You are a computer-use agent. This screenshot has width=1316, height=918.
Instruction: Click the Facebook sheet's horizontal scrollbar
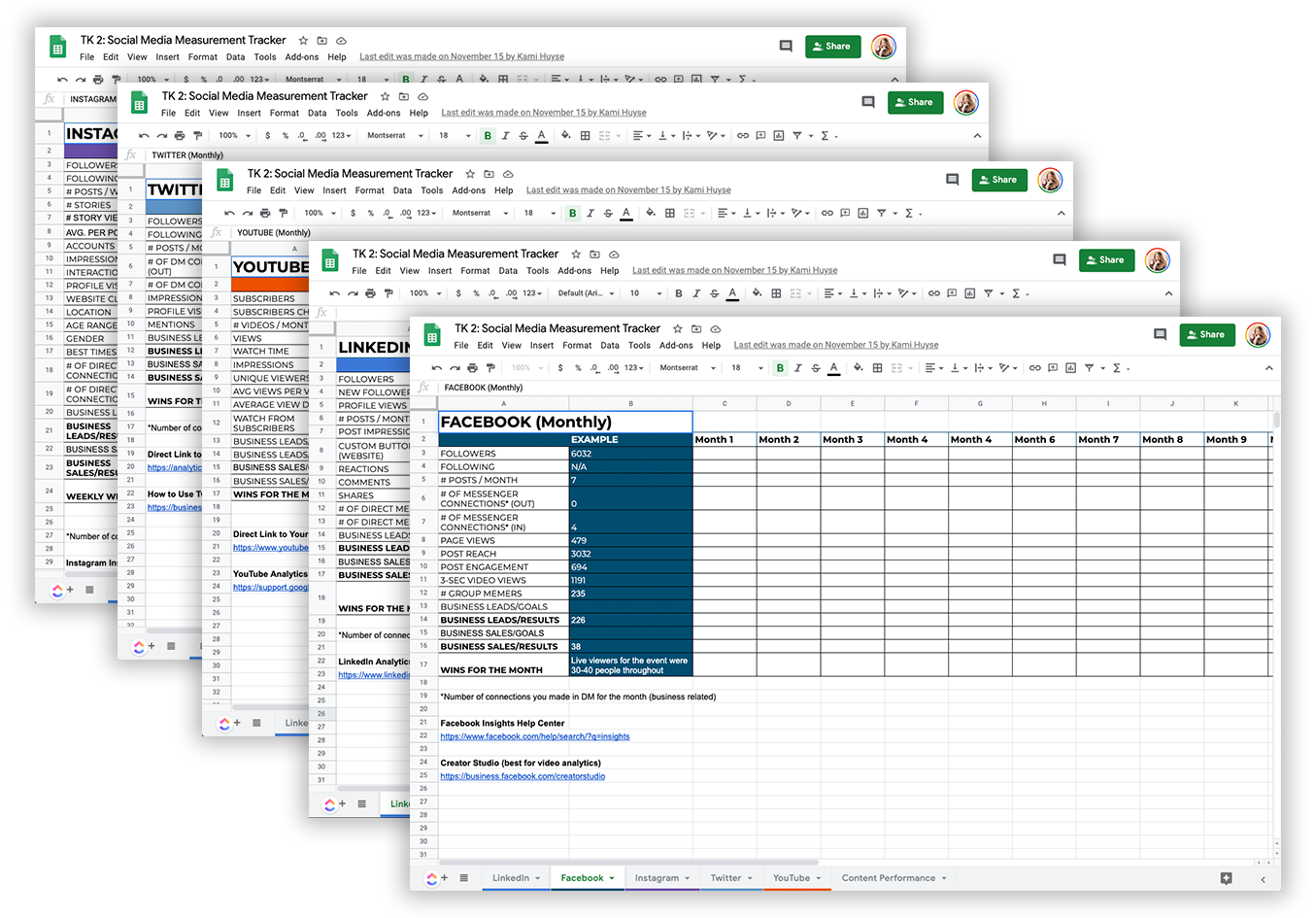point(630,862)
